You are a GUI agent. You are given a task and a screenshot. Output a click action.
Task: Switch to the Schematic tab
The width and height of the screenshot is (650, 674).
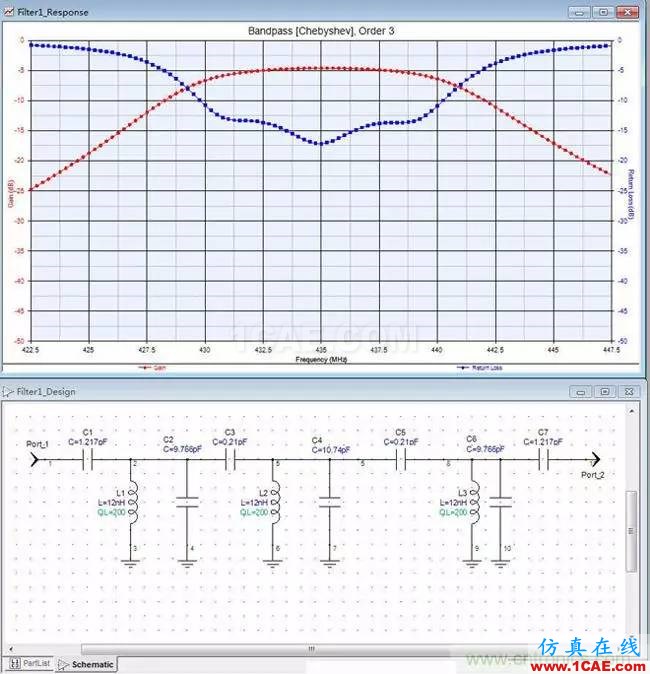(x=87, y=664)
